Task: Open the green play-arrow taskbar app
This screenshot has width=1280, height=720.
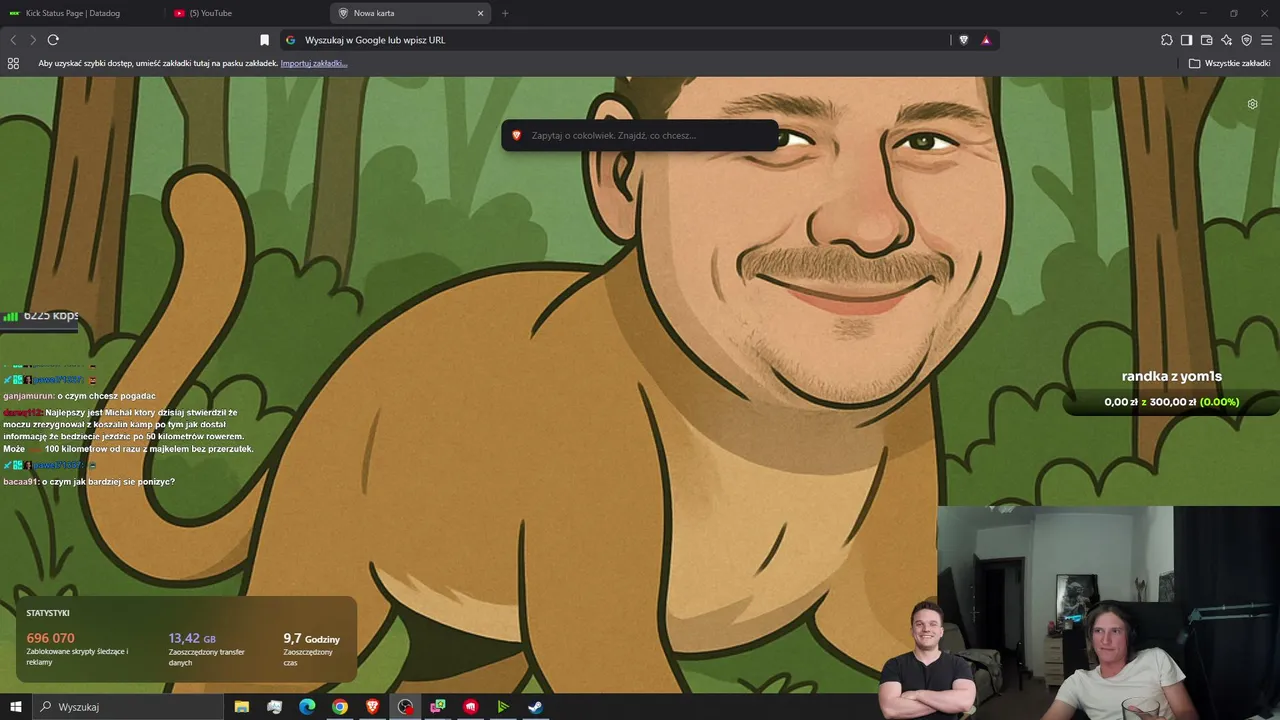Action: pos(503,707)
